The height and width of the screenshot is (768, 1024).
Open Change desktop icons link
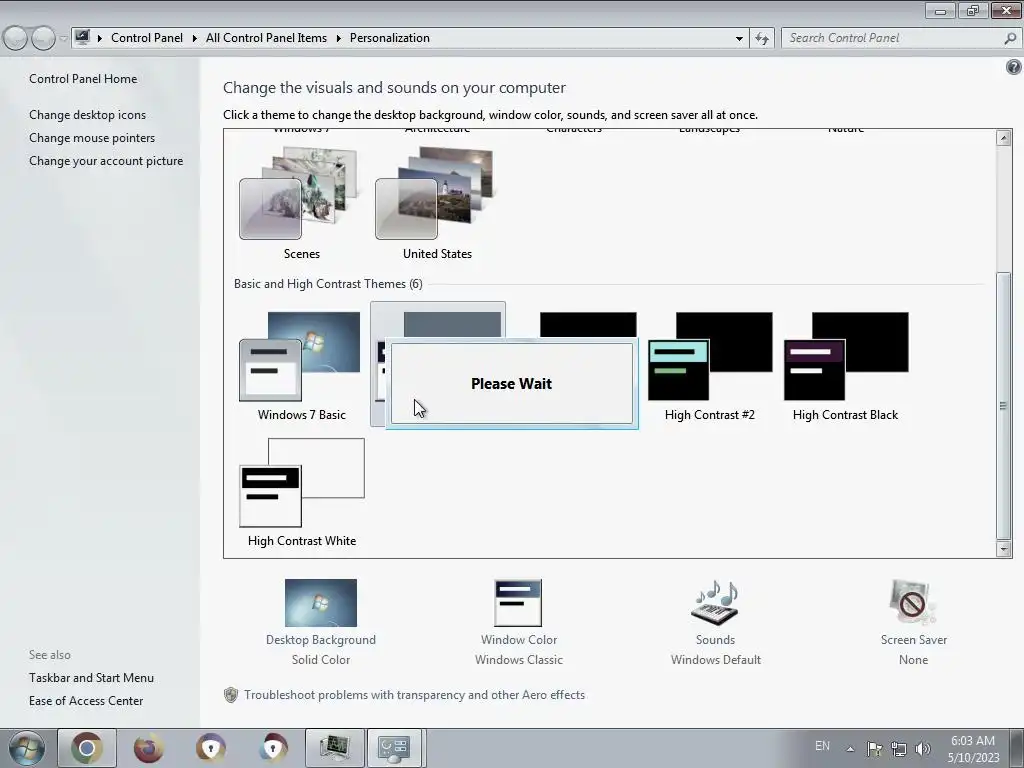click(88, 114)
